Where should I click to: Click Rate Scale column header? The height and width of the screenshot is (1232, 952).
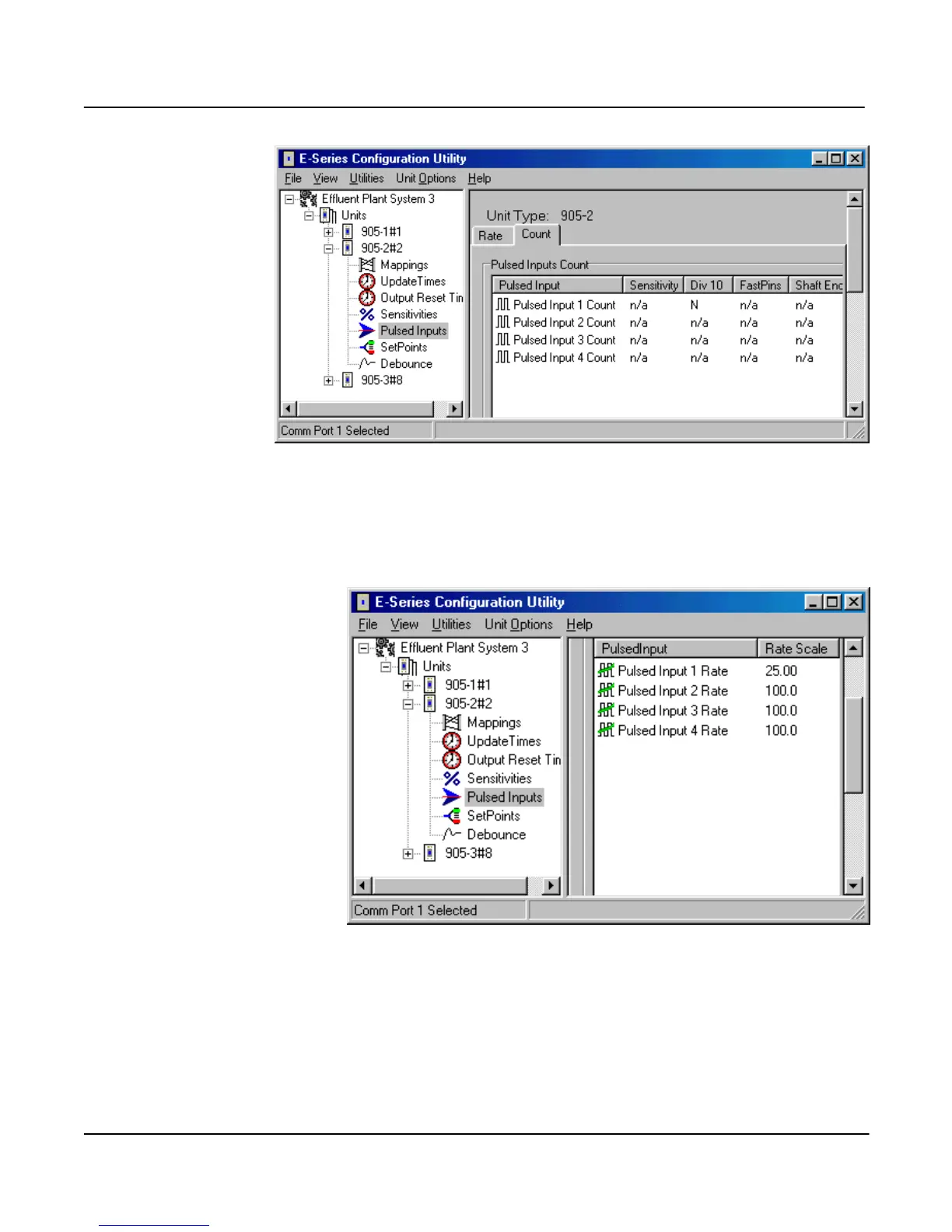(x=798, y=649)
